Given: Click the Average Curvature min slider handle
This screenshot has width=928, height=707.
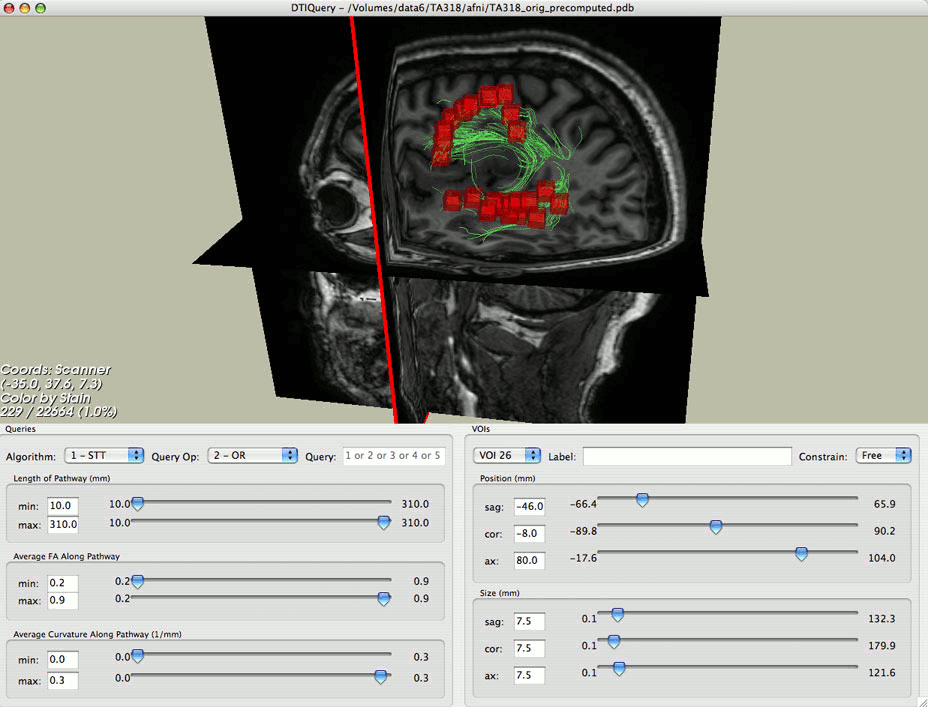Looking at the screenshot, I should click(x=137, y=656).
